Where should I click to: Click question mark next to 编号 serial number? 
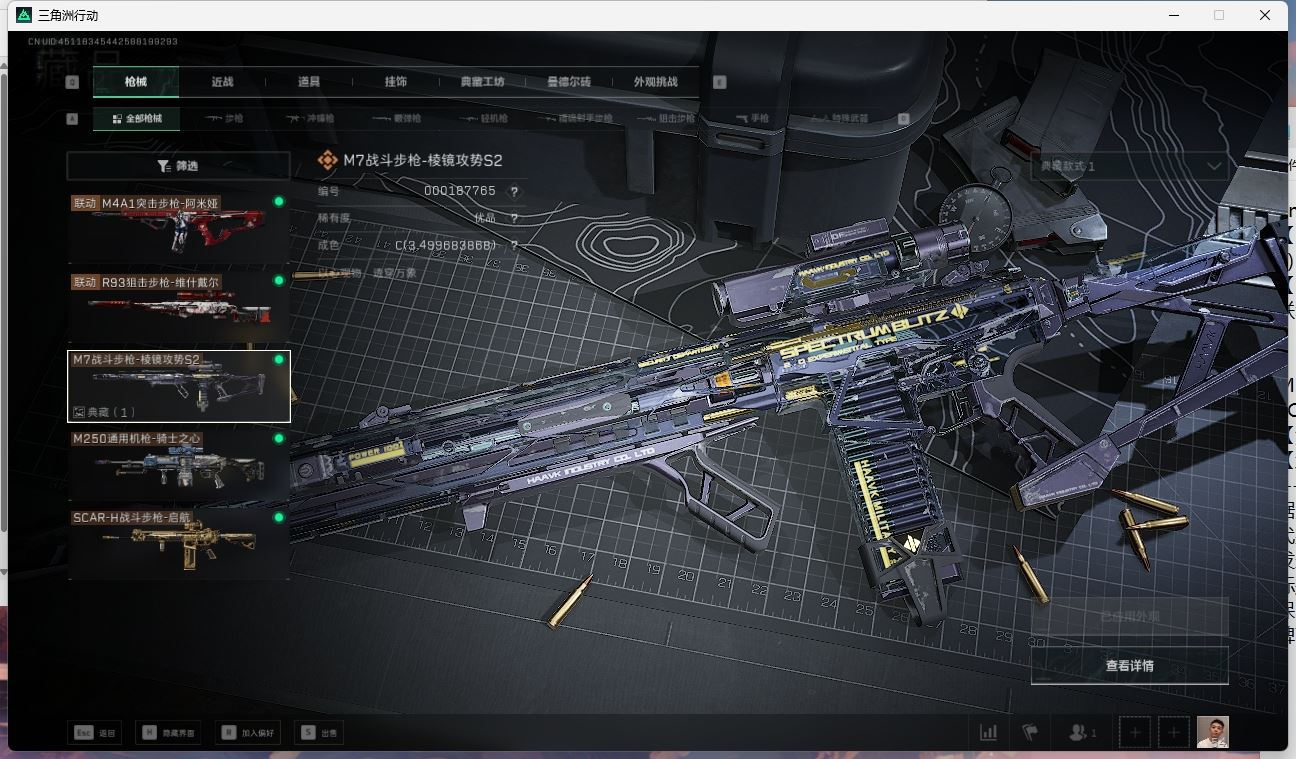515,191
